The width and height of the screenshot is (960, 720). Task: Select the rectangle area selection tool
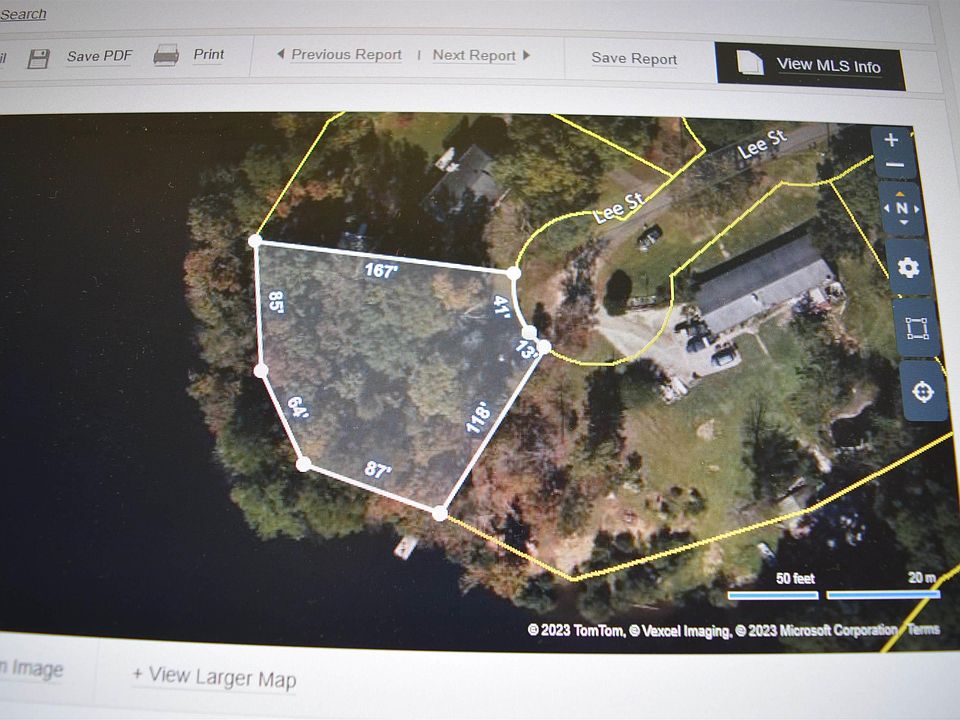pyautogui.click(x=917, y=328)
